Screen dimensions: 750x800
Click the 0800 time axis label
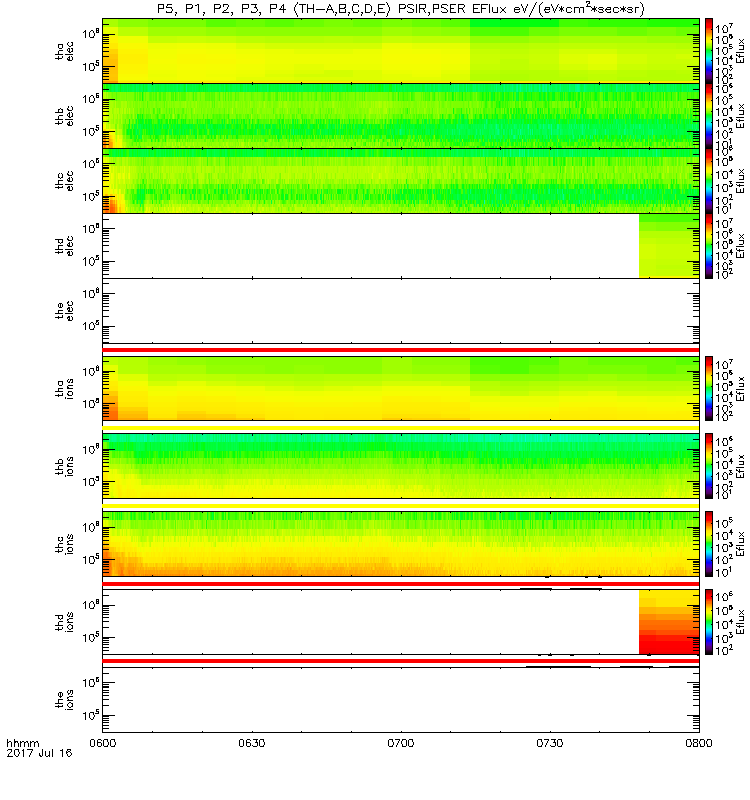(x=699, y=743)
